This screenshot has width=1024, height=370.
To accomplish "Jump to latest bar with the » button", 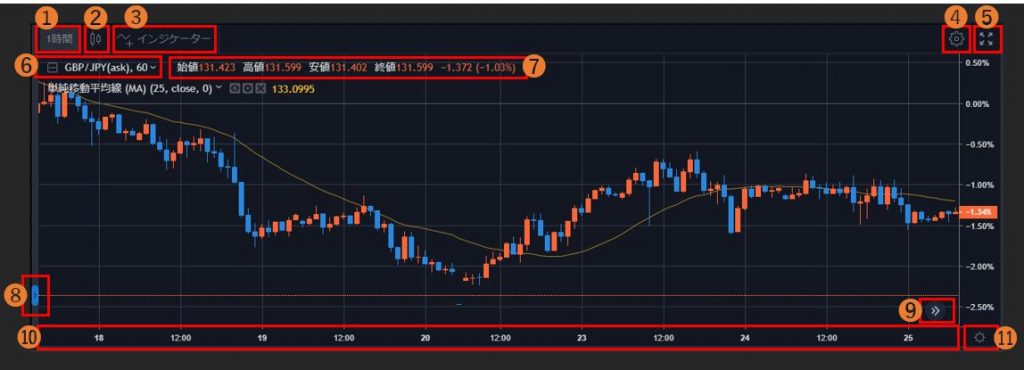I will click(x=935, y=311).
